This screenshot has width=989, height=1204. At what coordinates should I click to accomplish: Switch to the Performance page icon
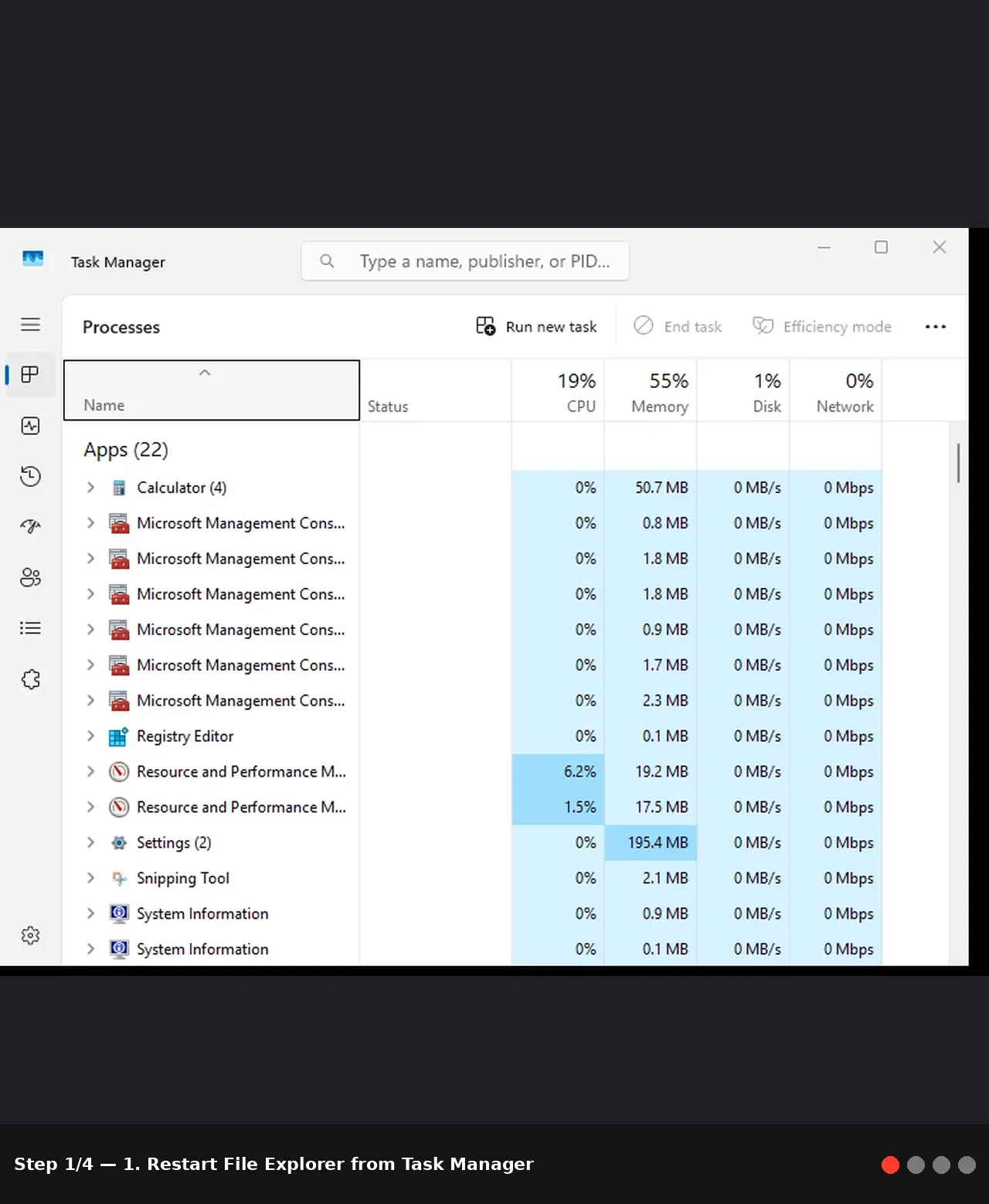pos(30,426)
